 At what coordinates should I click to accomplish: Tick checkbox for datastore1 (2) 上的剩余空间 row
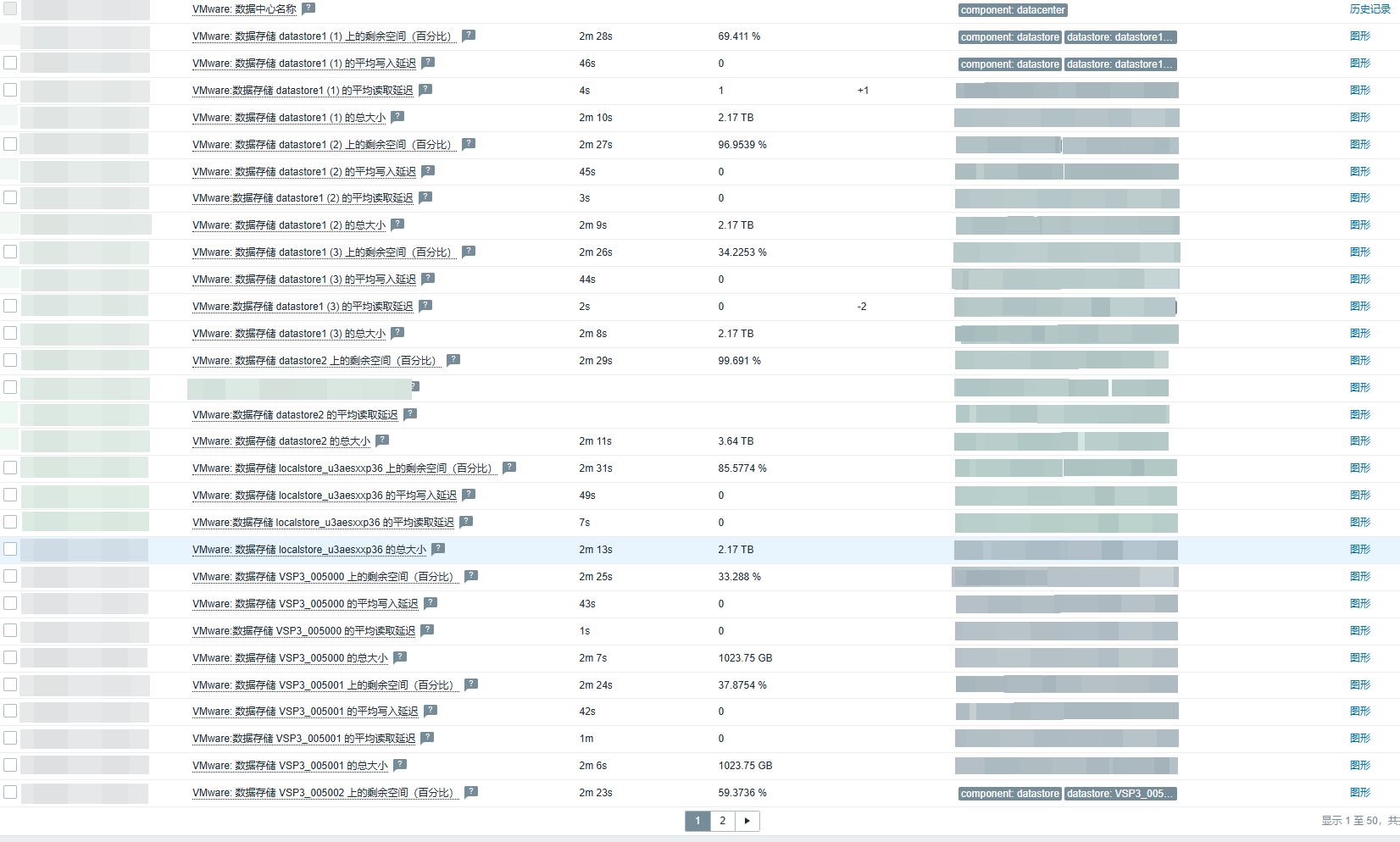tap(10, 144)
